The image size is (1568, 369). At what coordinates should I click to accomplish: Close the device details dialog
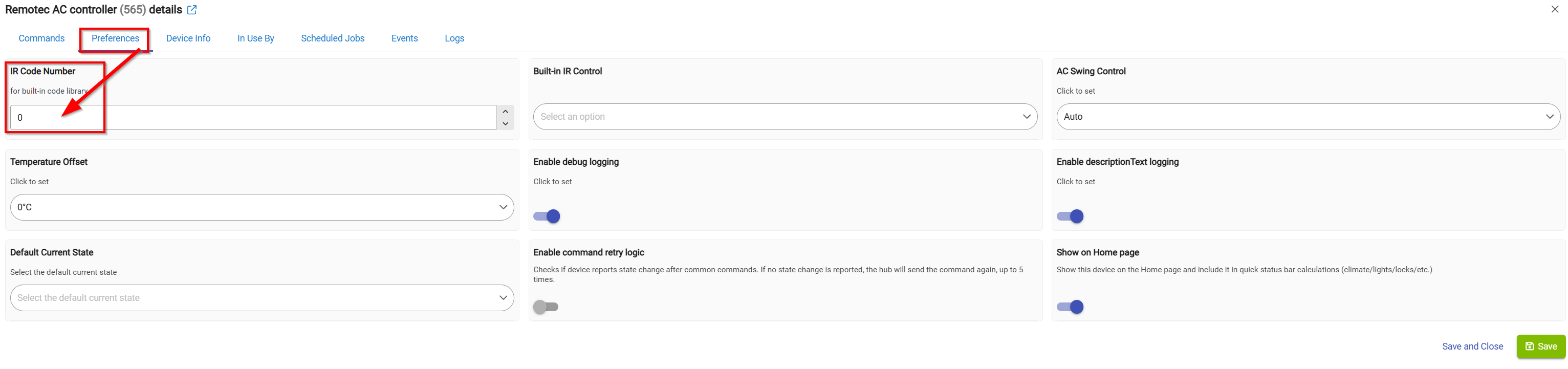click(1555, 9)
